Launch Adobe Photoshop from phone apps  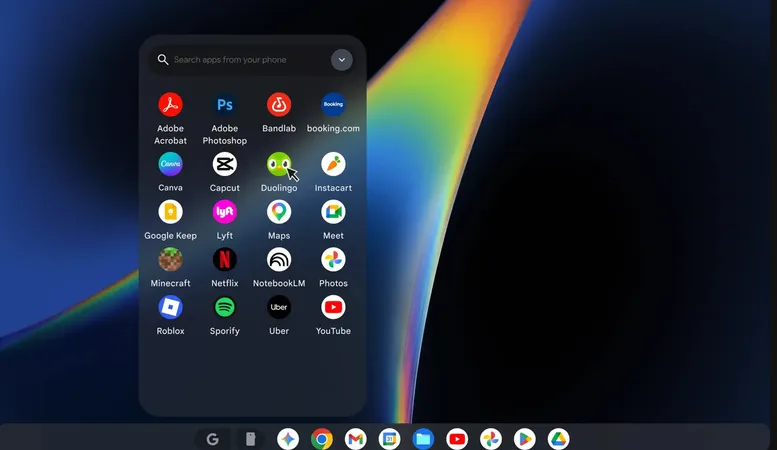tap(224, 105)
